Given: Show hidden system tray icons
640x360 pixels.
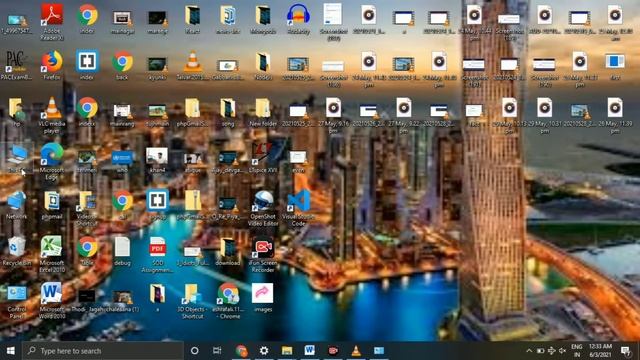Looking at the screenshot, I should [529, 351].
